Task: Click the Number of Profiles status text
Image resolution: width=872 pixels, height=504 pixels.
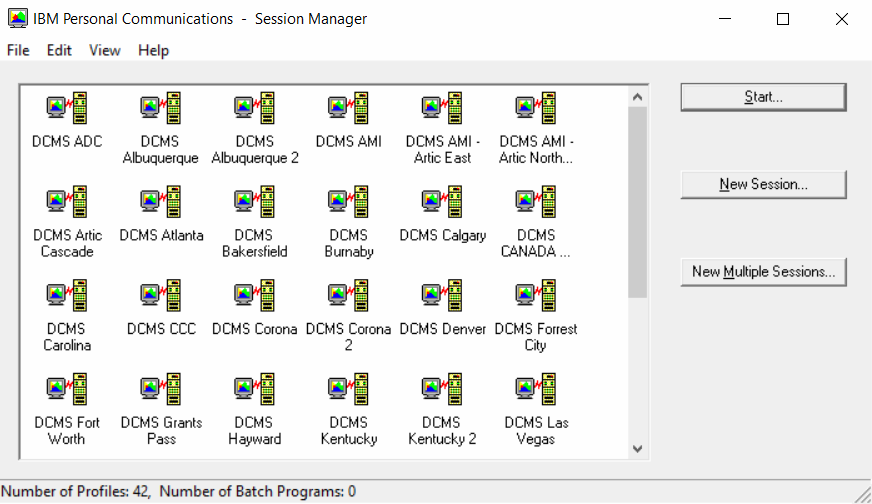Action: click(x=76, y=492)
